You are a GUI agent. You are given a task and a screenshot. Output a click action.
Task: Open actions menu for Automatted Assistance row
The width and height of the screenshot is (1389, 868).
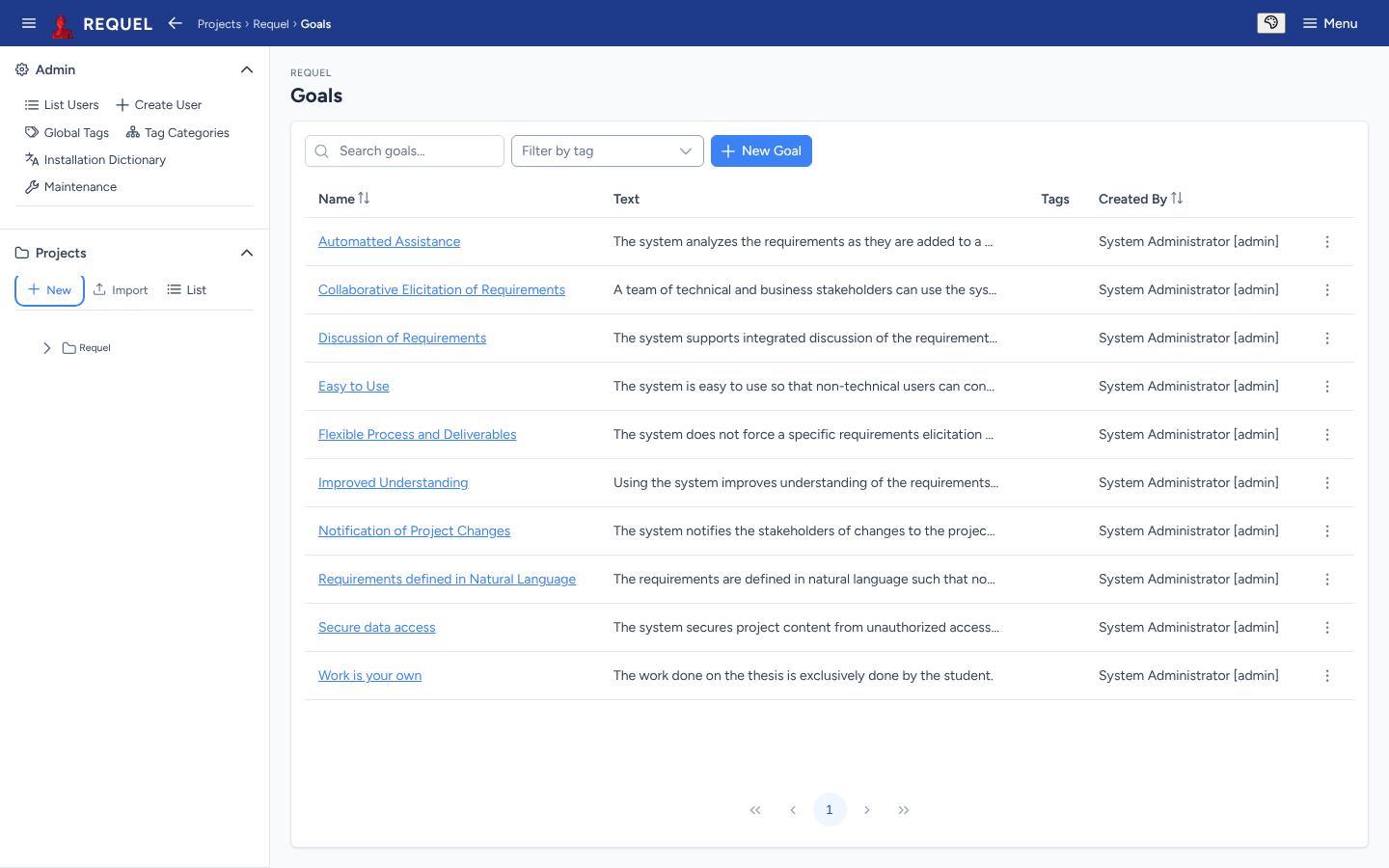[1327, 242]
